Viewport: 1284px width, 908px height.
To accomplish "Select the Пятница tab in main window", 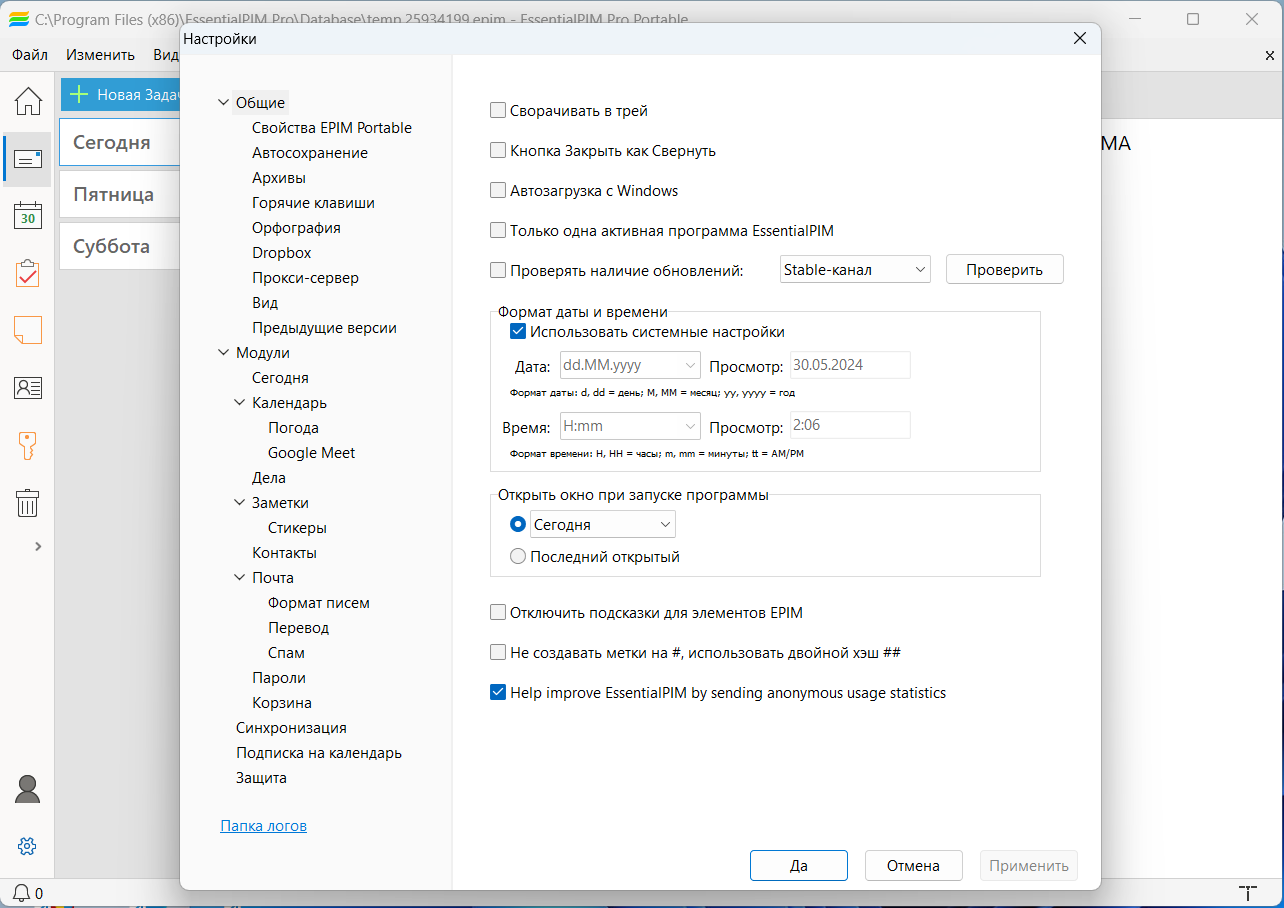I will pos(118,194).
